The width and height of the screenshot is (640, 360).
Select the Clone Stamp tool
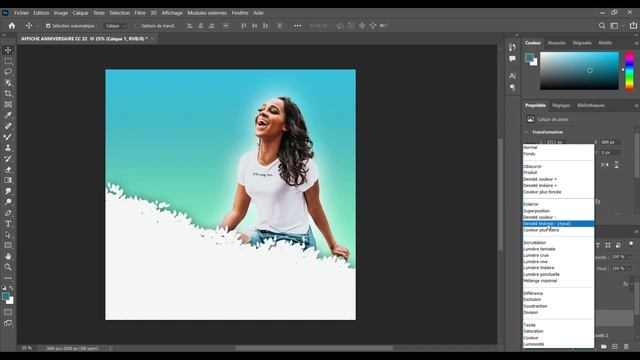[x=8, y=148]
